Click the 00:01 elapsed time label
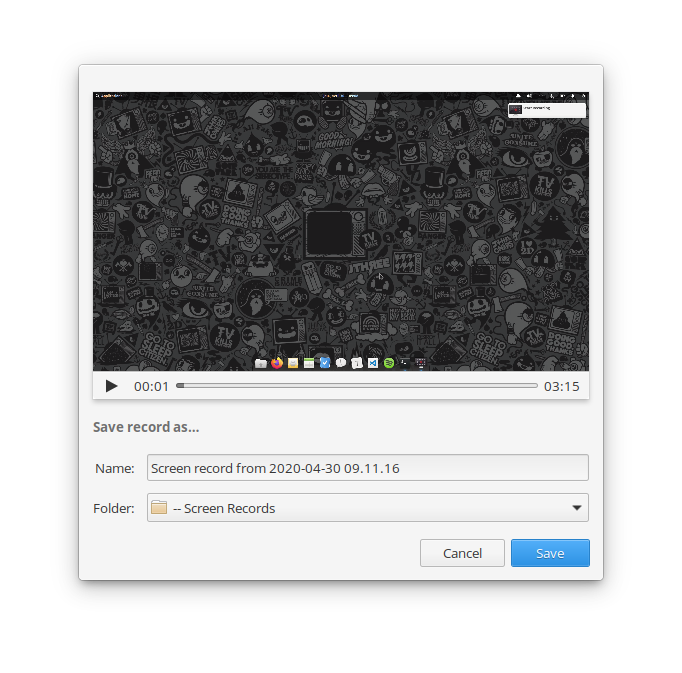Image resolution: width=682 pixels, height=673 pixels. 151,386
